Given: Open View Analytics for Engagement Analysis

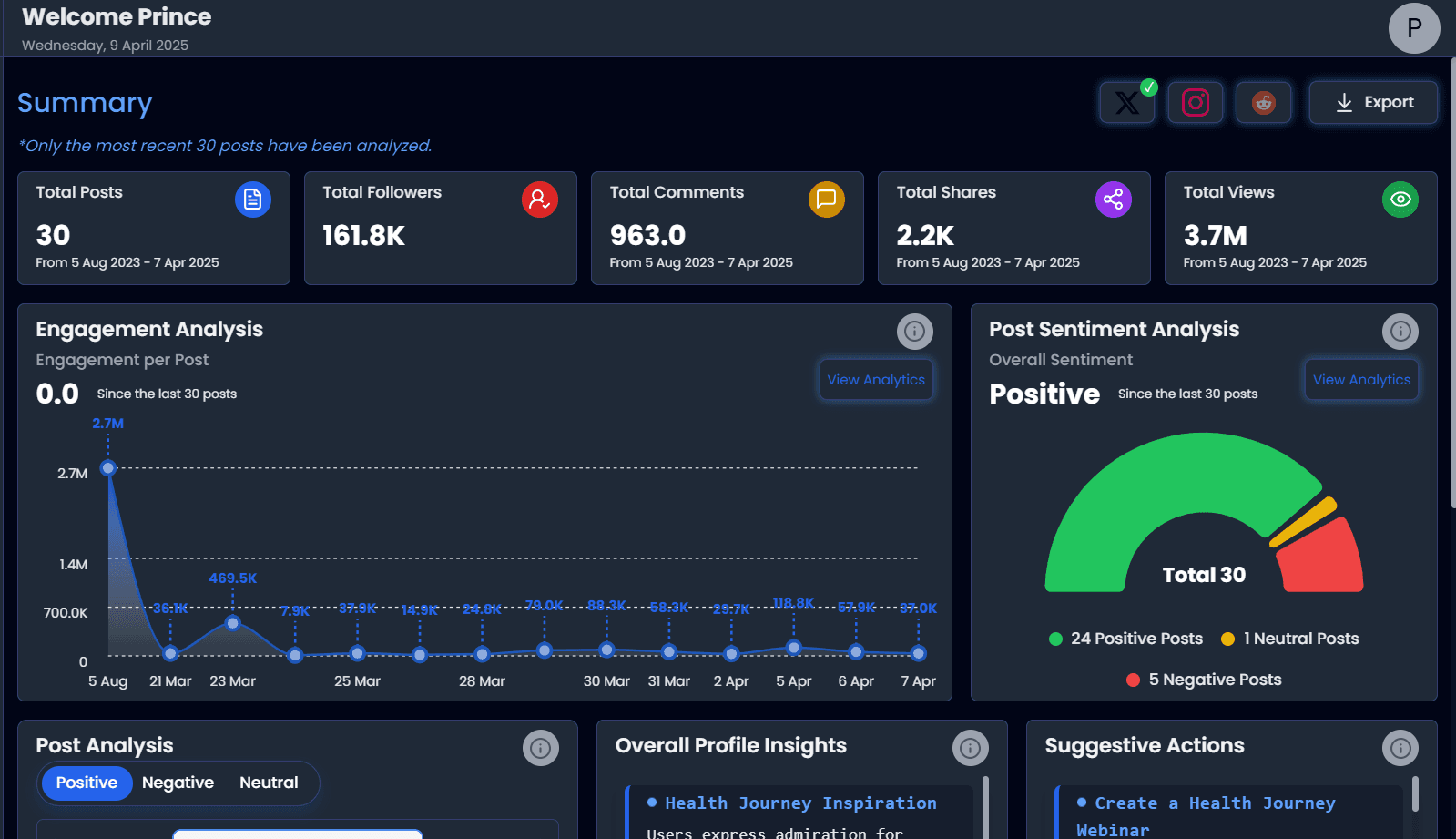Looking at the screenshot, I should pyautogui.click(x=875, y=380).
